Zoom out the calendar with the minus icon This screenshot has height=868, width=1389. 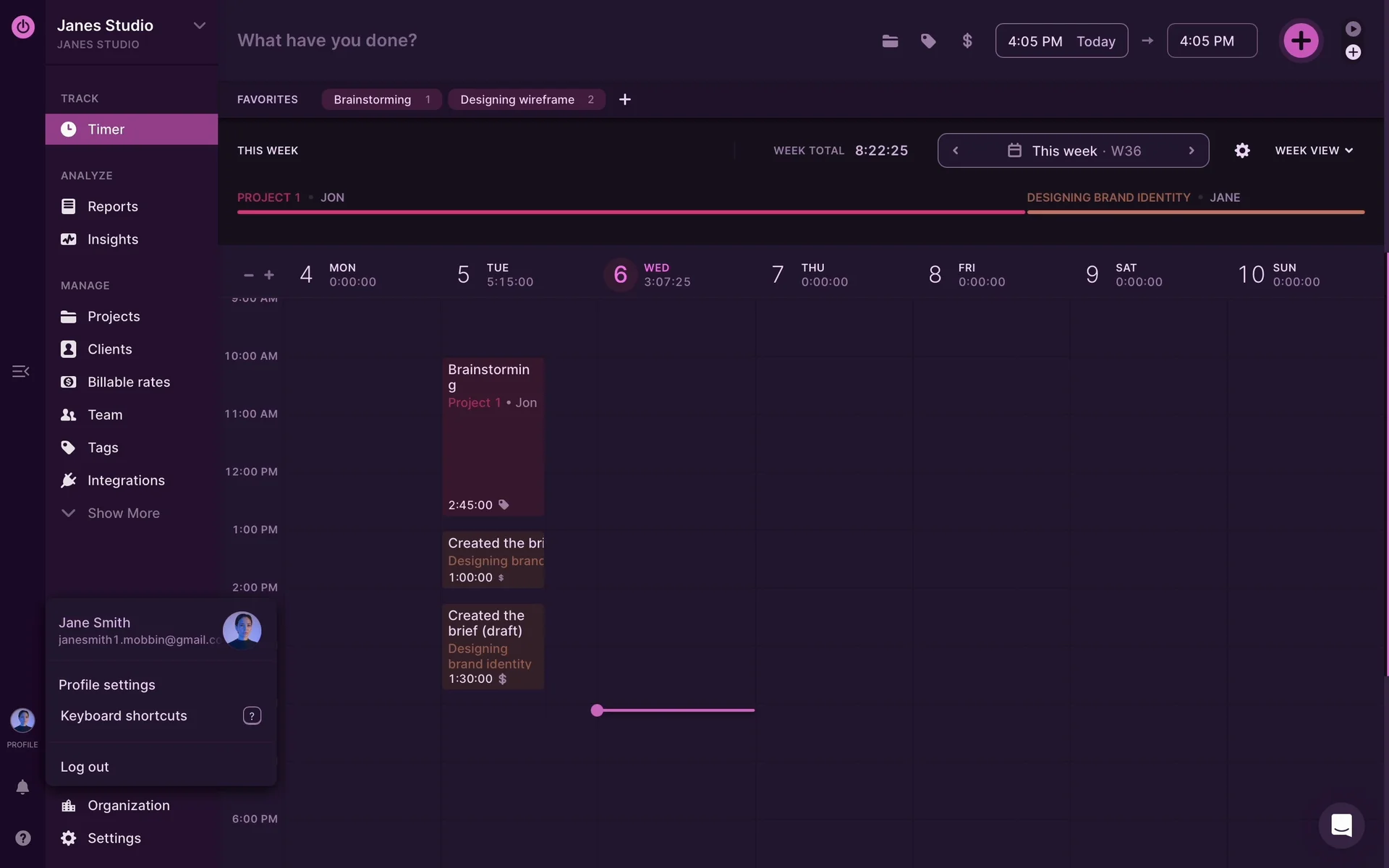coord(249,275)
